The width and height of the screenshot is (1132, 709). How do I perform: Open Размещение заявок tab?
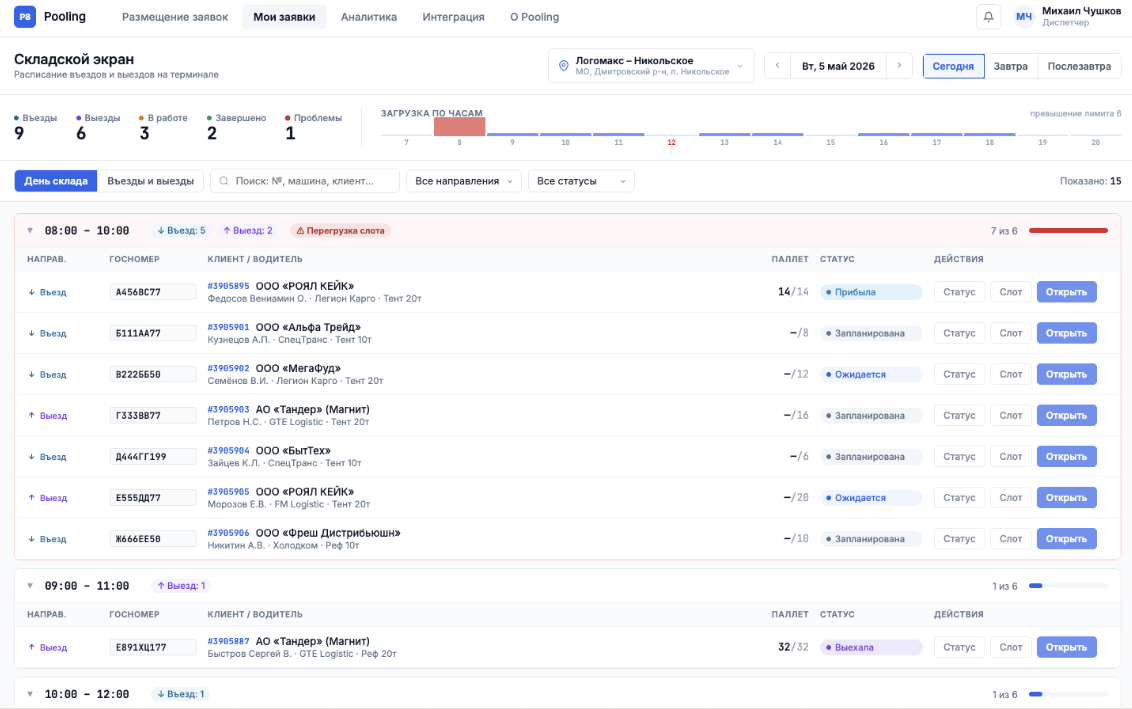(x=175, y=17)
